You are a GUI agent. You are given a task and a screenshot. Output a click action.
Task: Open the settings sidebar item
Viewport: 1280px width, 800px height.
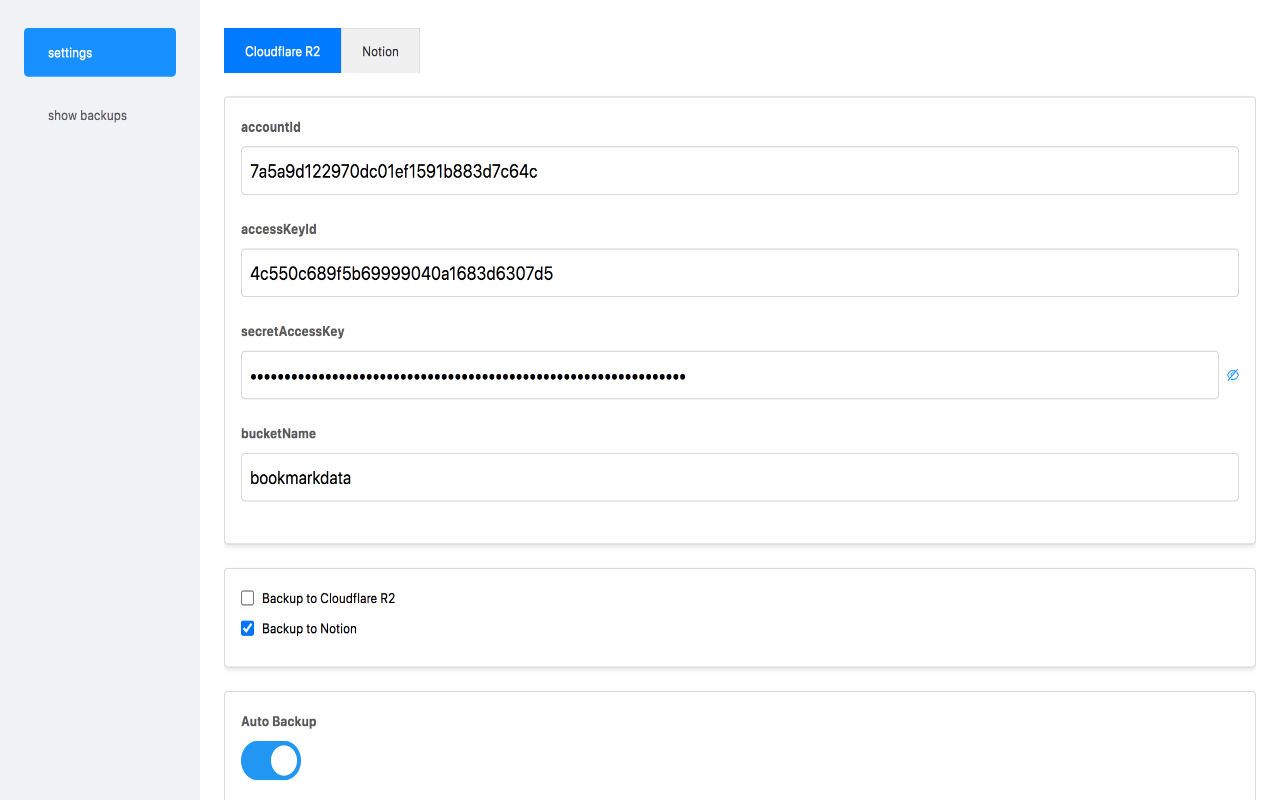point(100,52)
